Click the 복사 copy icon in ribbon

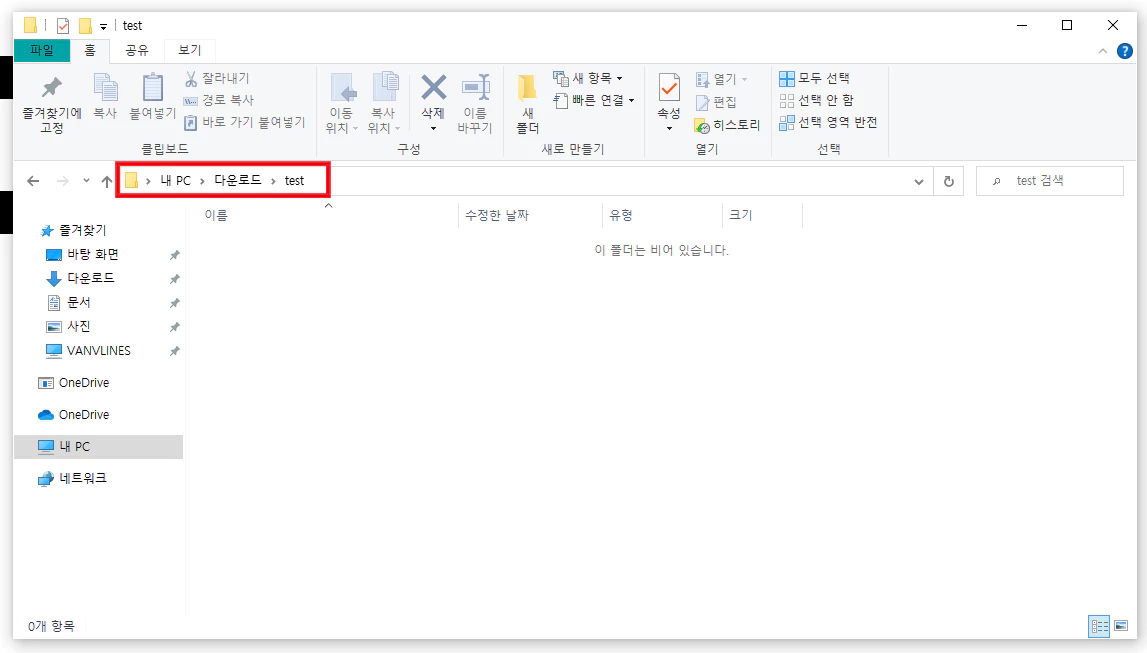pyautogui.click(x=105, y=87)
